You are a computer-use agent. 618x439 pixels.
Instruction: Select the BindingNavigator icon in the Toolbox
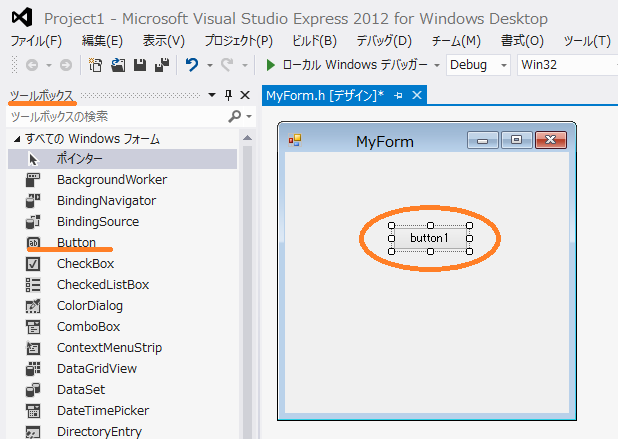pyautogui.click(x=33, y=201)
